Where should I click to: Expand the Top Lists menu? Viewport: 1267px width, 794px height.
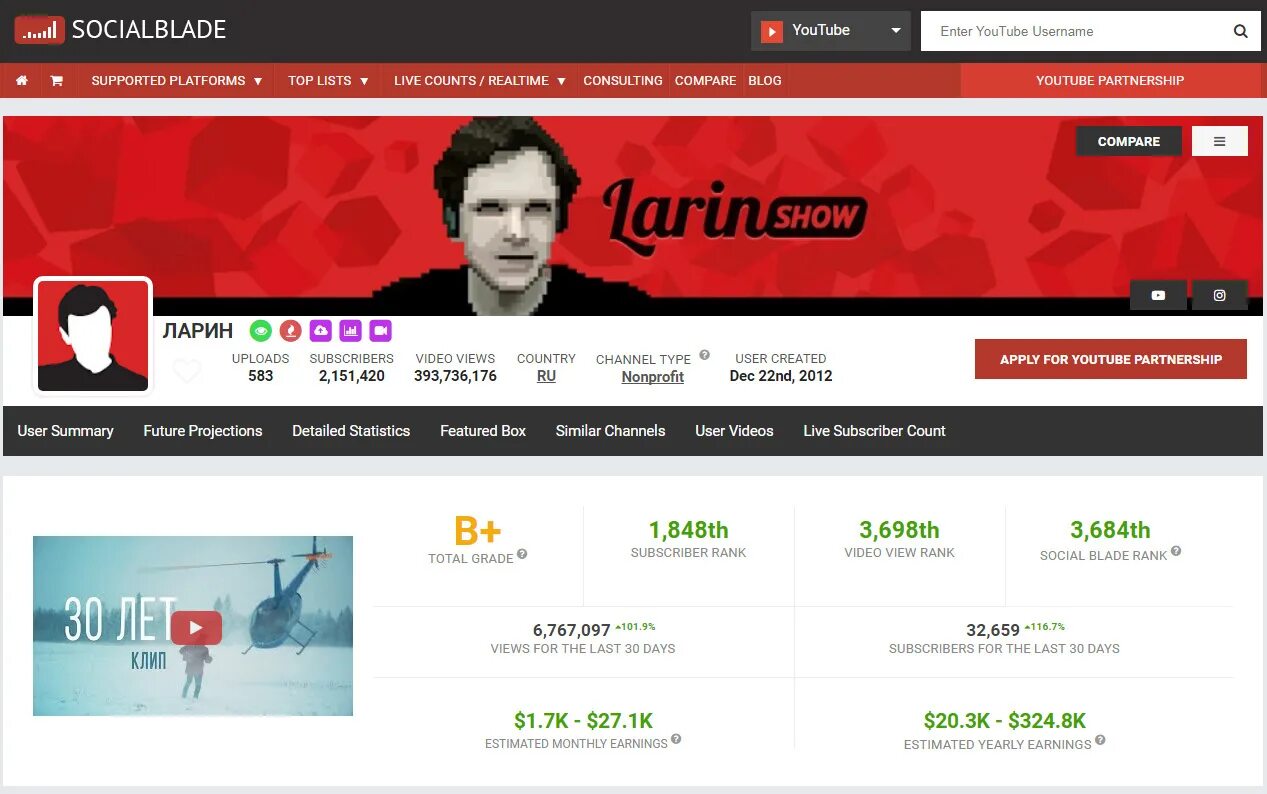(328, 81)
